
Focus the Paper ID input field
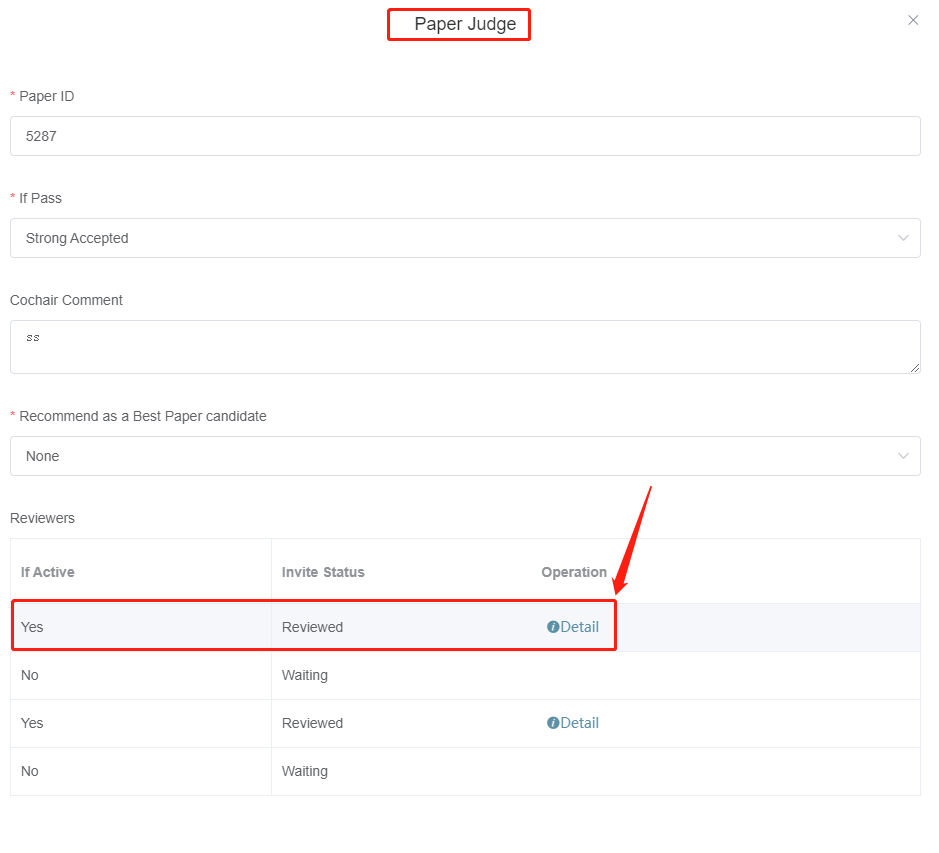(465, 136)
